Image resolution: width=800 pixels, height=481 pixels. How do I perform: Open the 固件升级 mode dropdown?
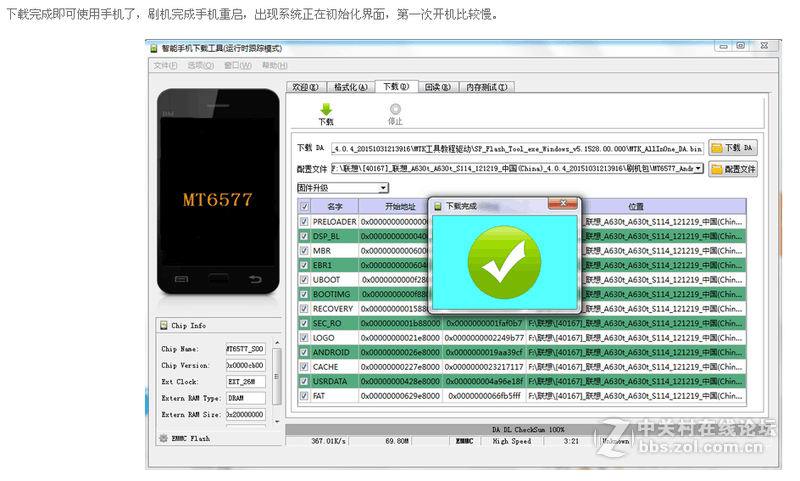click(x=383, y=188)
